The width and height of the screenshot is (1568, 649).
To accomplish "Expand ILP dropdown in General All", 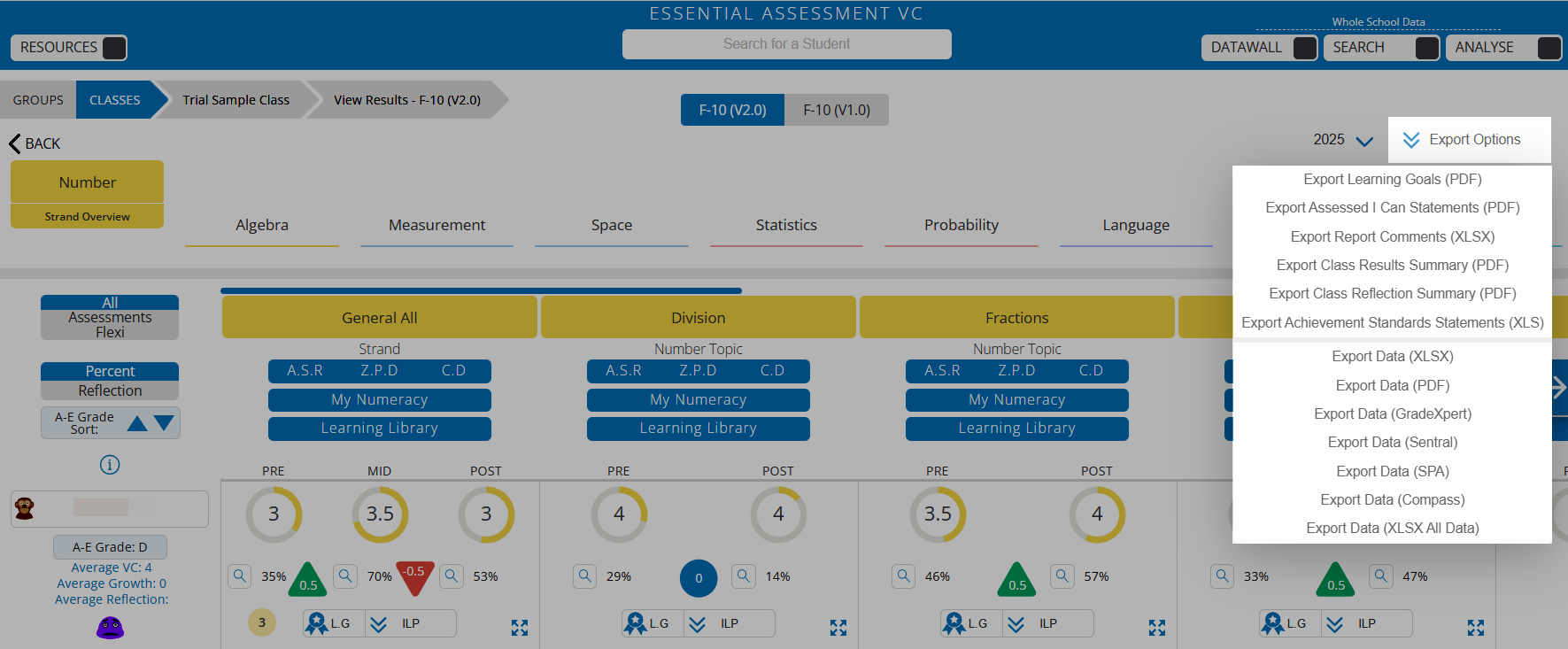I will [x=378, y=624].
